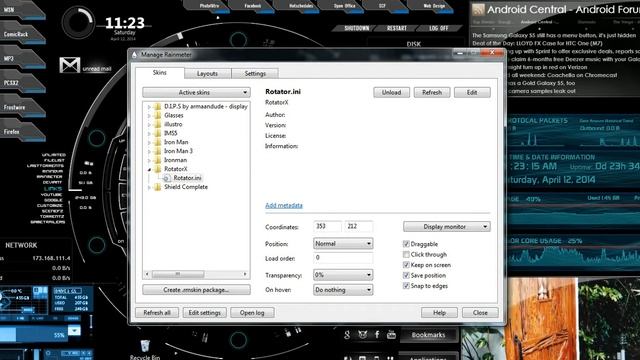Click the Open log button
The height and width of the screenshot is (360, 640).
pyautogui.click(x=252, y=313)
